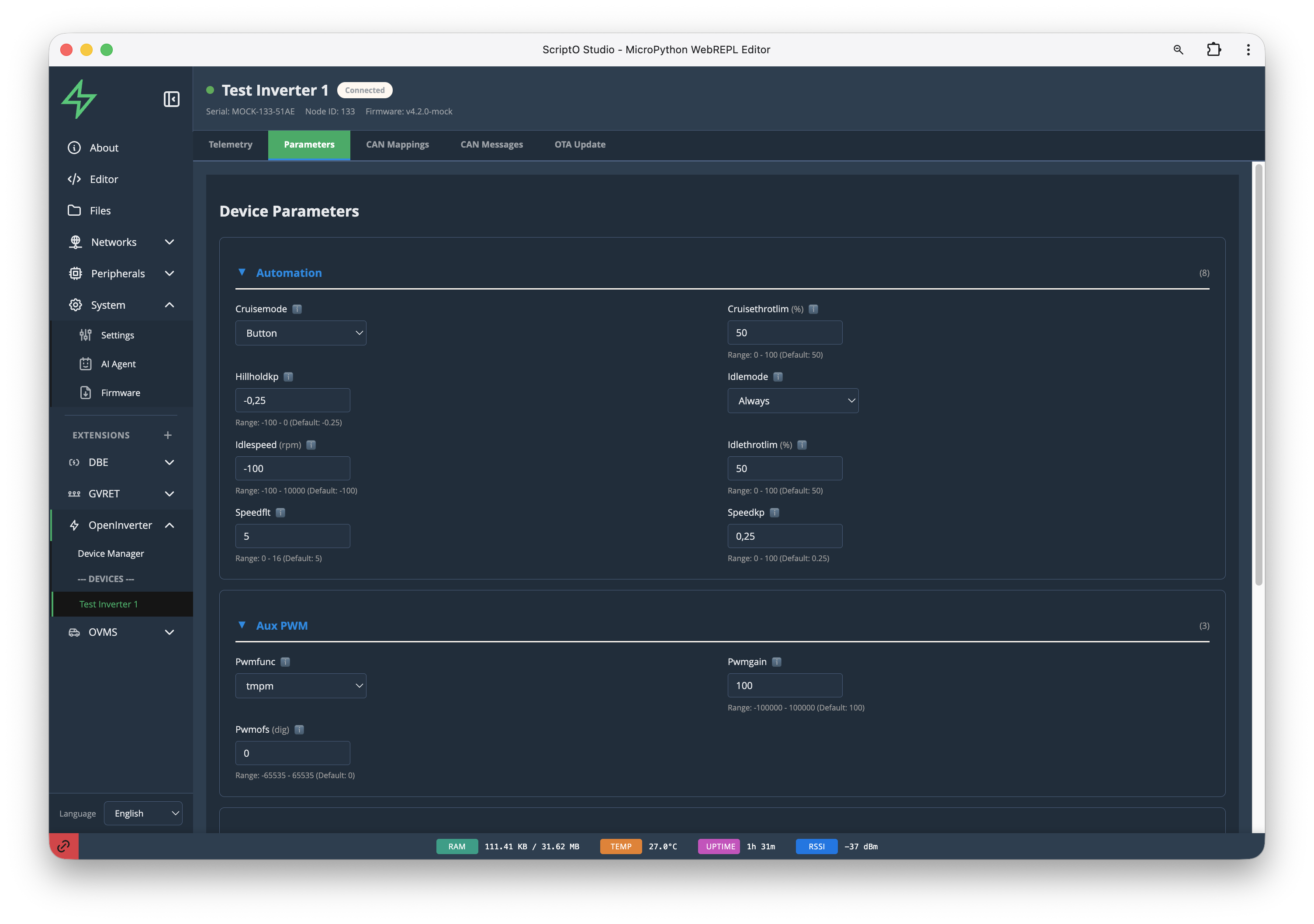Open the browser extensions puzzle icon
Viewport: 1314px width, 924px height.
pos(1213,50)
